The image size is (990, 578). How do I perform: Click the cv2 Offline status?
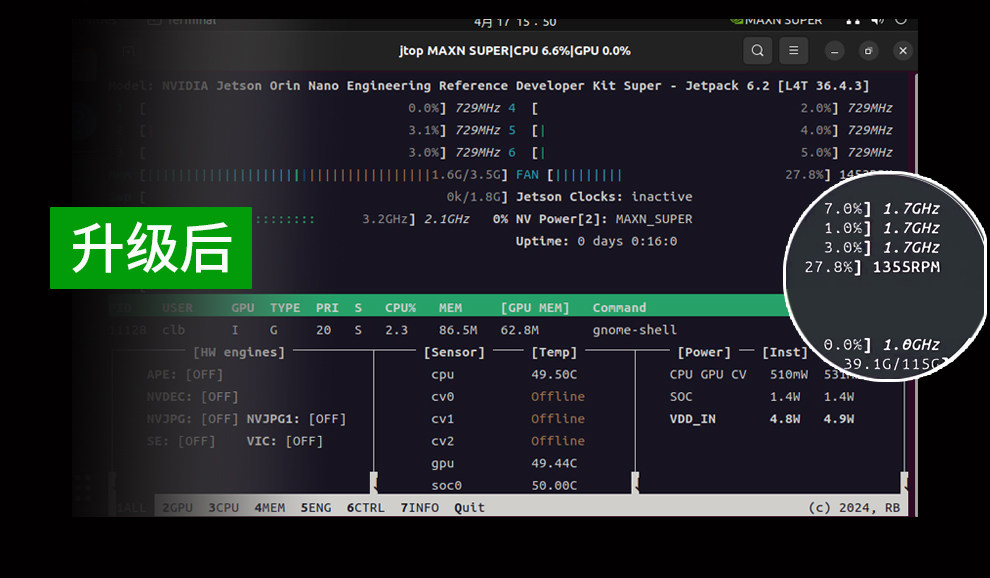click(x=558, y=441)
